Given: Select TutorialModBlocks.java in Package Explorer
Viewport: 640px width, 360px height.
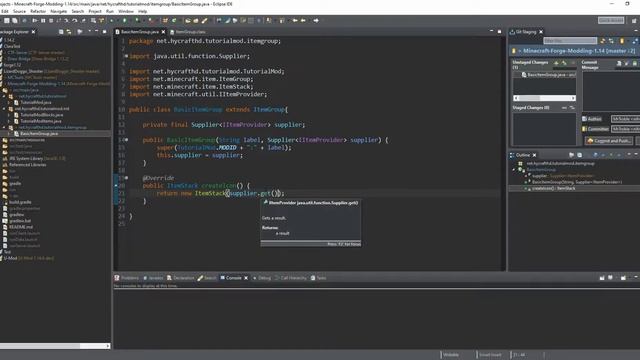Looking at the screenshot, I should 41,115.
